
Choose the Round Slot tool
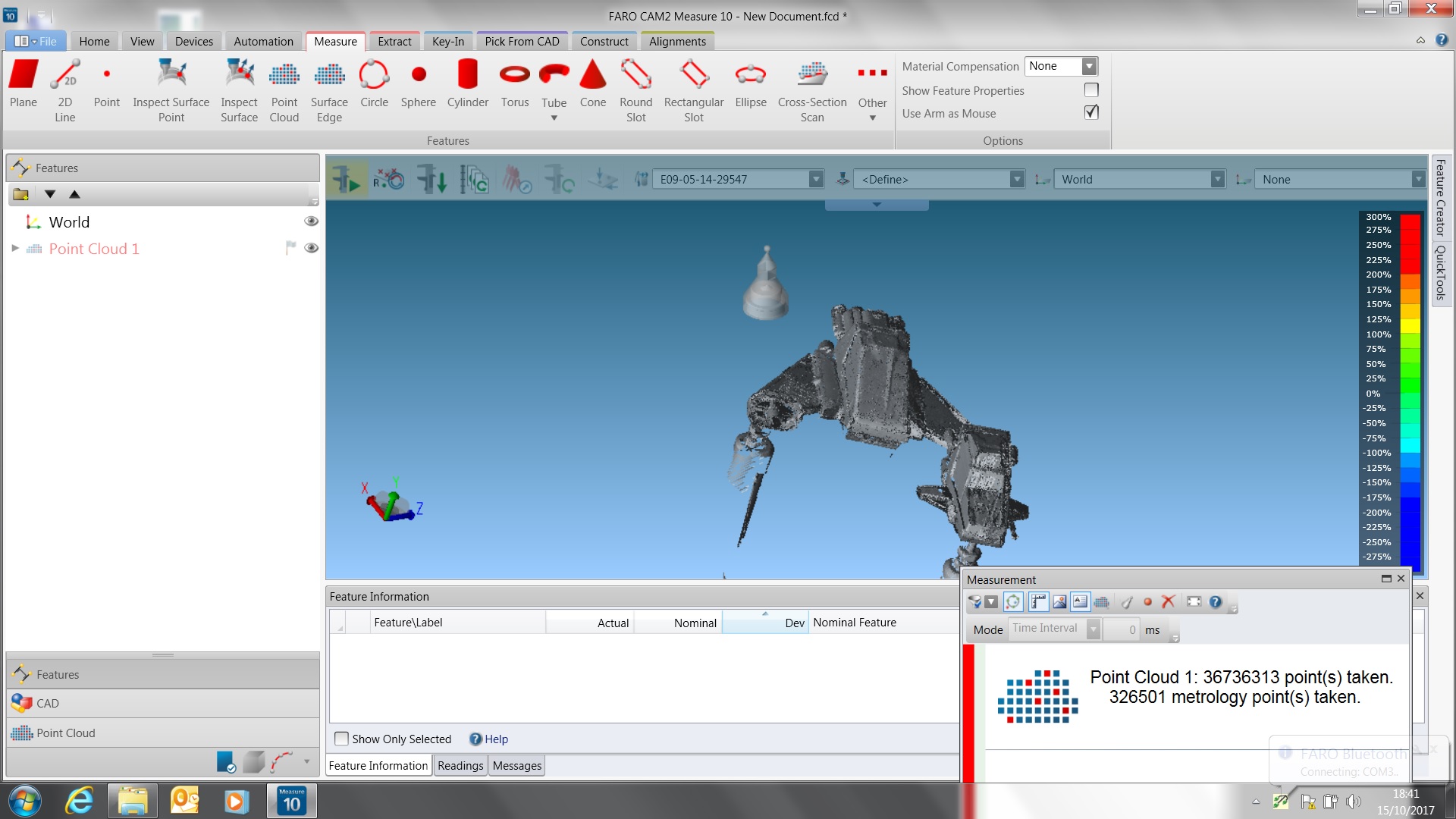636,90
